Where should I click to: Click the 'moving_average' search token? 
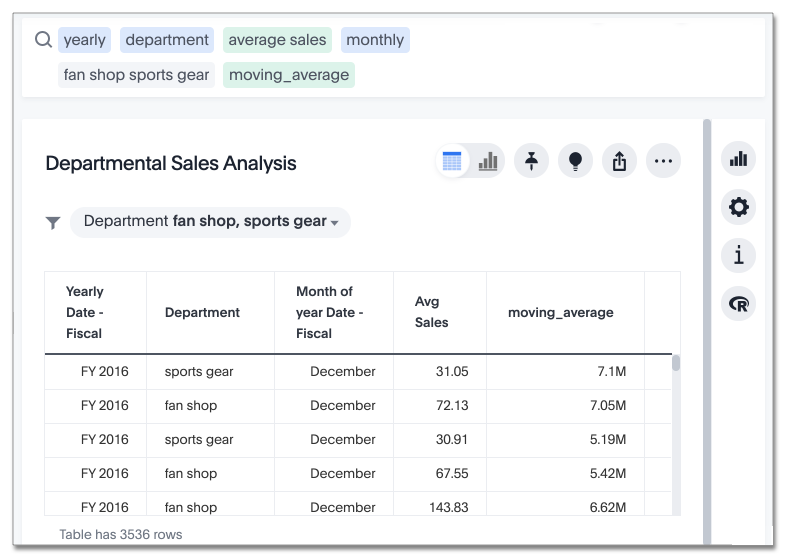click(289, 75)
